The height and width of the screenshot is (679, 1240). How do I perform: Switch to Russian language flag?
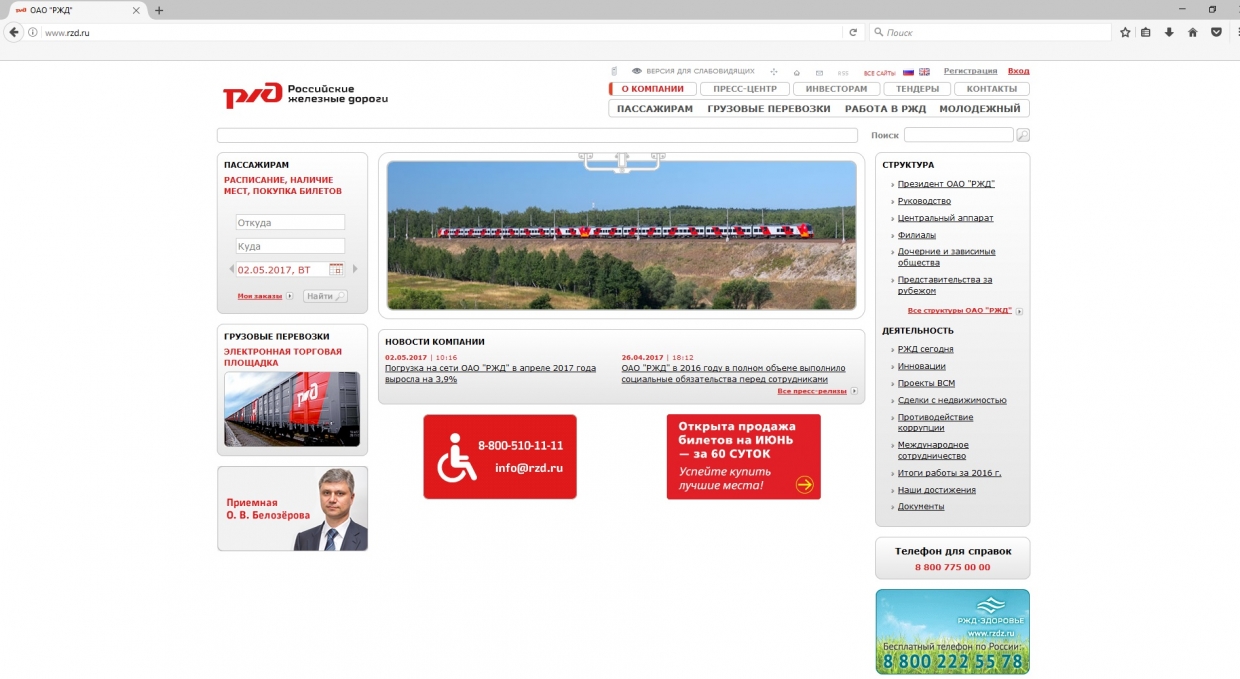908,72
